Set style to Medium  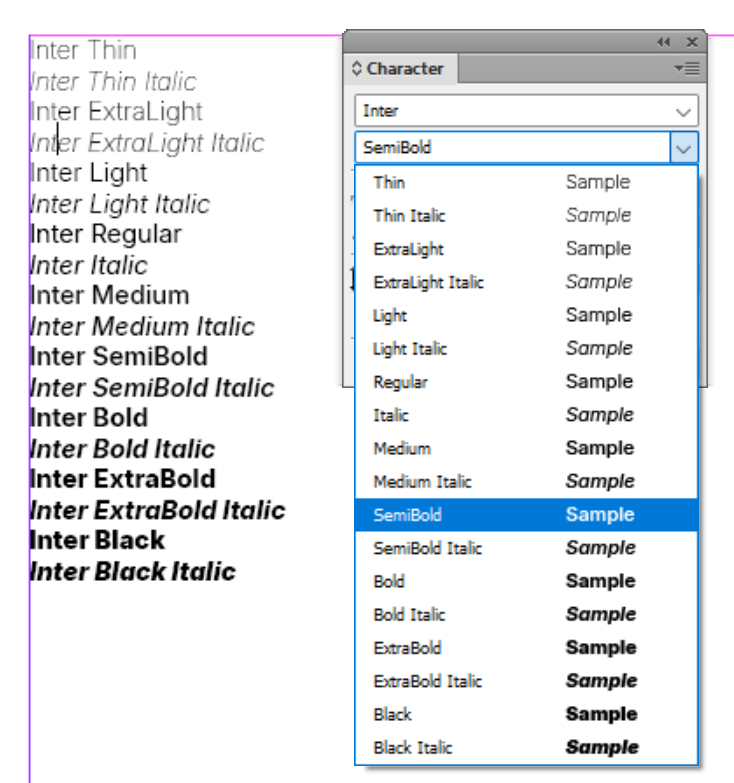pos(526,448)
